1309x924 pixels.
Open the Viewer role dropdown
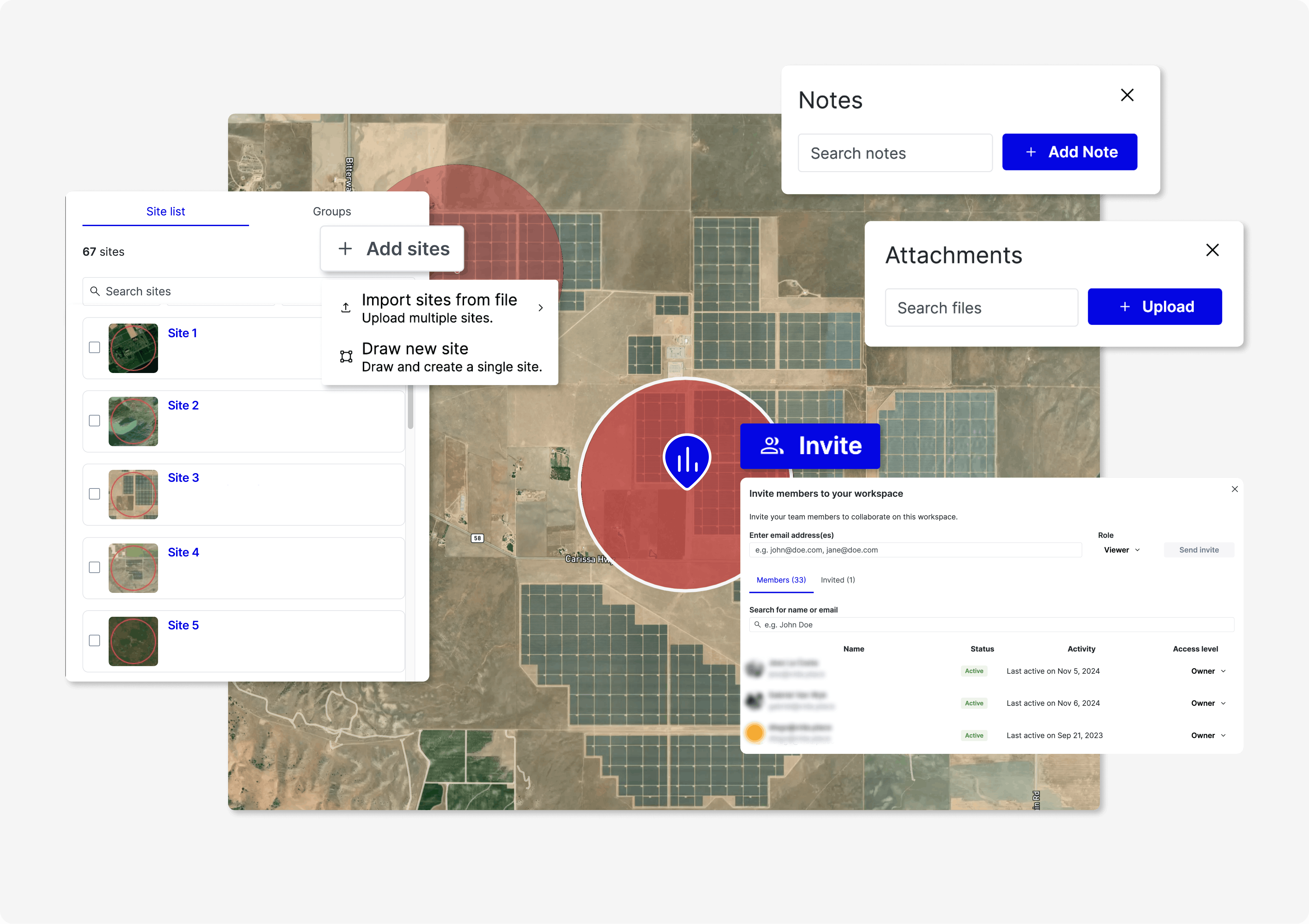[1121, 550]
